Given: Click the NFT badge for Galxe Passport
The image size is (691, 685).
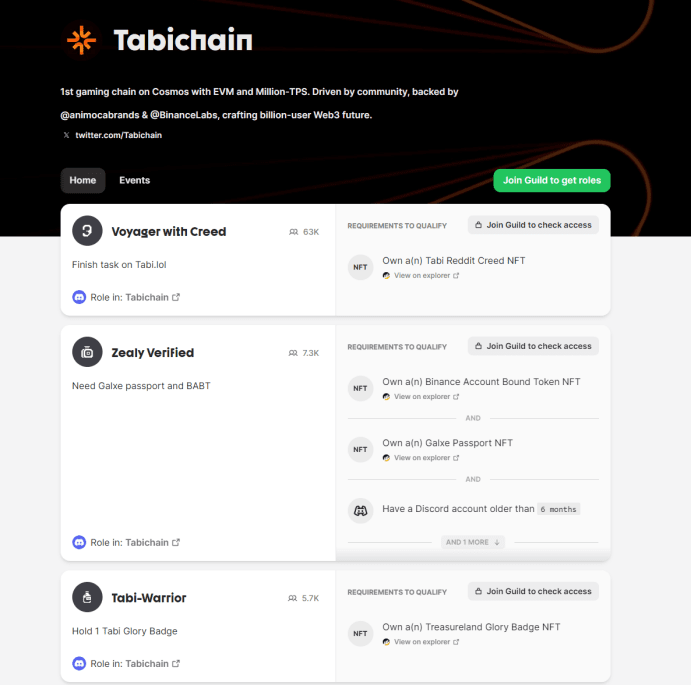Looking at the screenshot, I should coord(360,449).
